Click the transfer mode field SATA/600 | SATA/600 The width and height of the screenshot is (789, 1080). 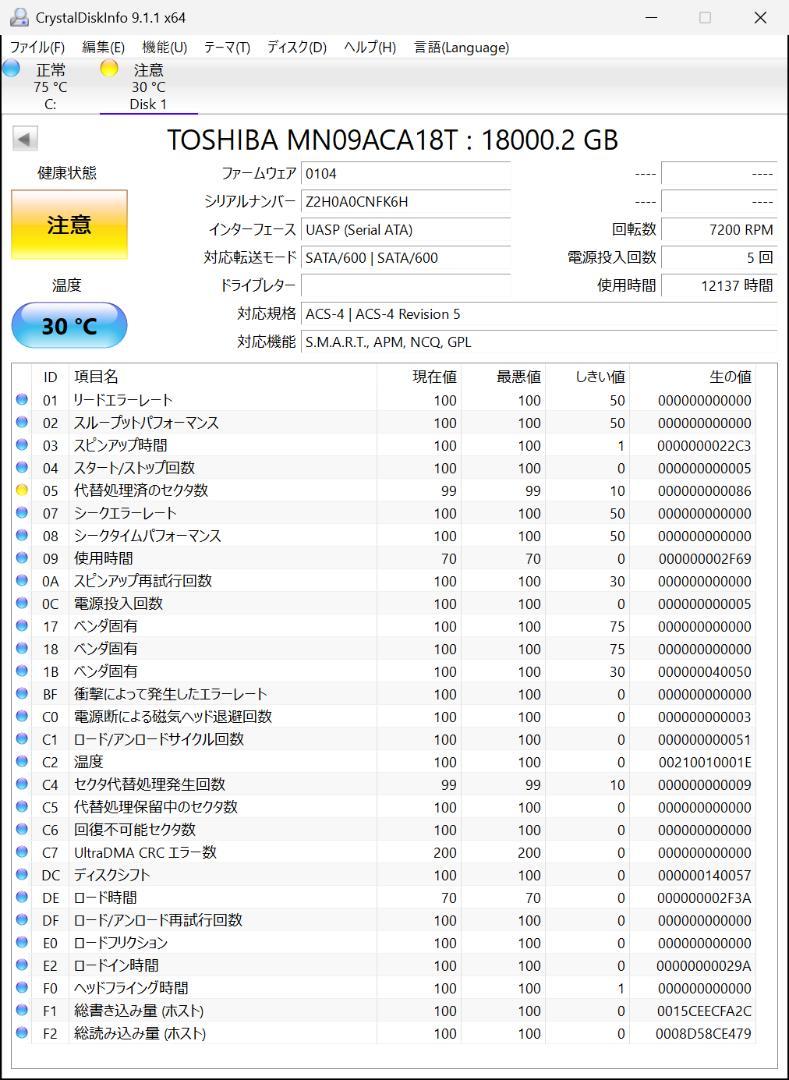406,258
